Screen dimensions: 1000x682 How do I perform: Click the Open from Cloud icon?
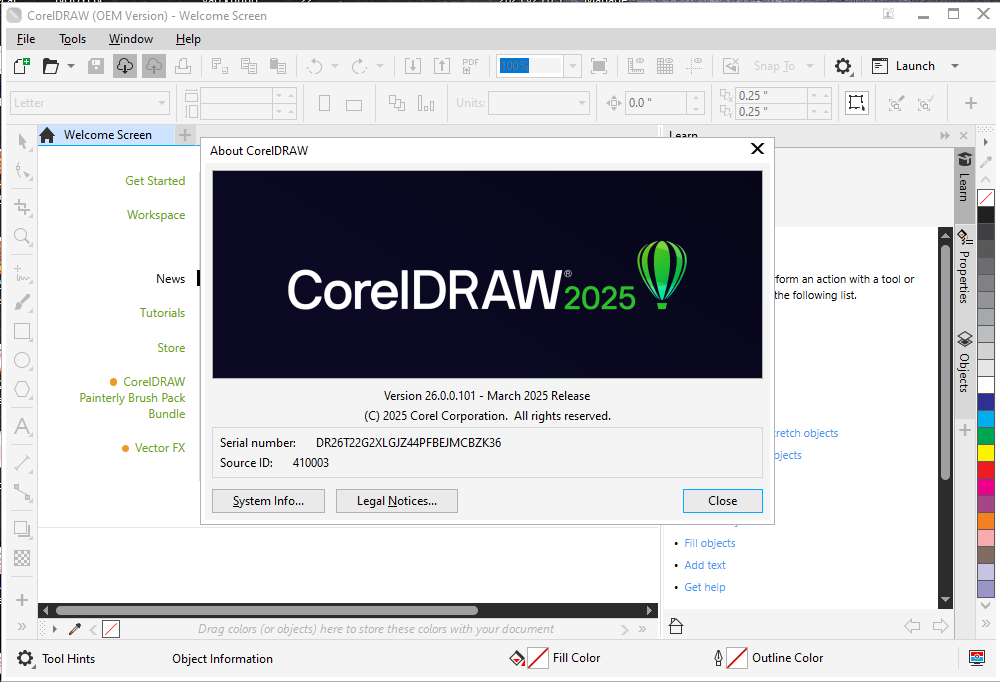(x=125, y=66)
